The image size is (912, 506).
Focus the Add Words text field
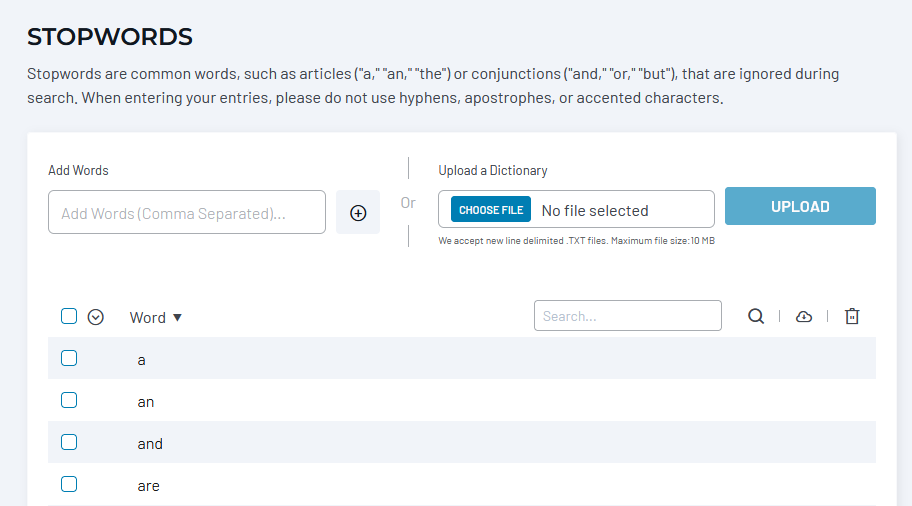click(x=187, y=213)
